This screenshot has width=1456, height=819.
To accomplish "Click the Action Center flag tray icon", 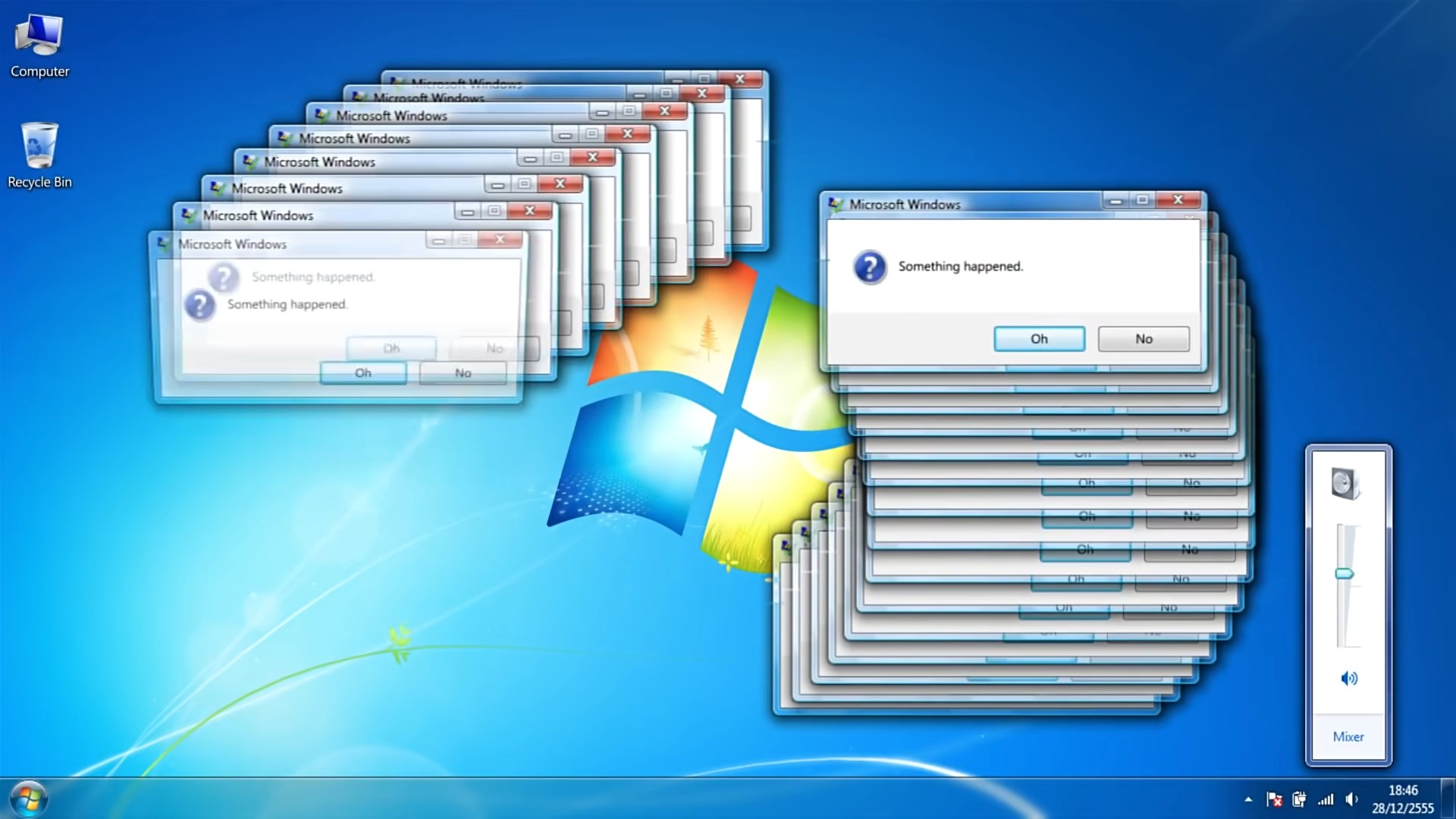I will (1274, 799).
